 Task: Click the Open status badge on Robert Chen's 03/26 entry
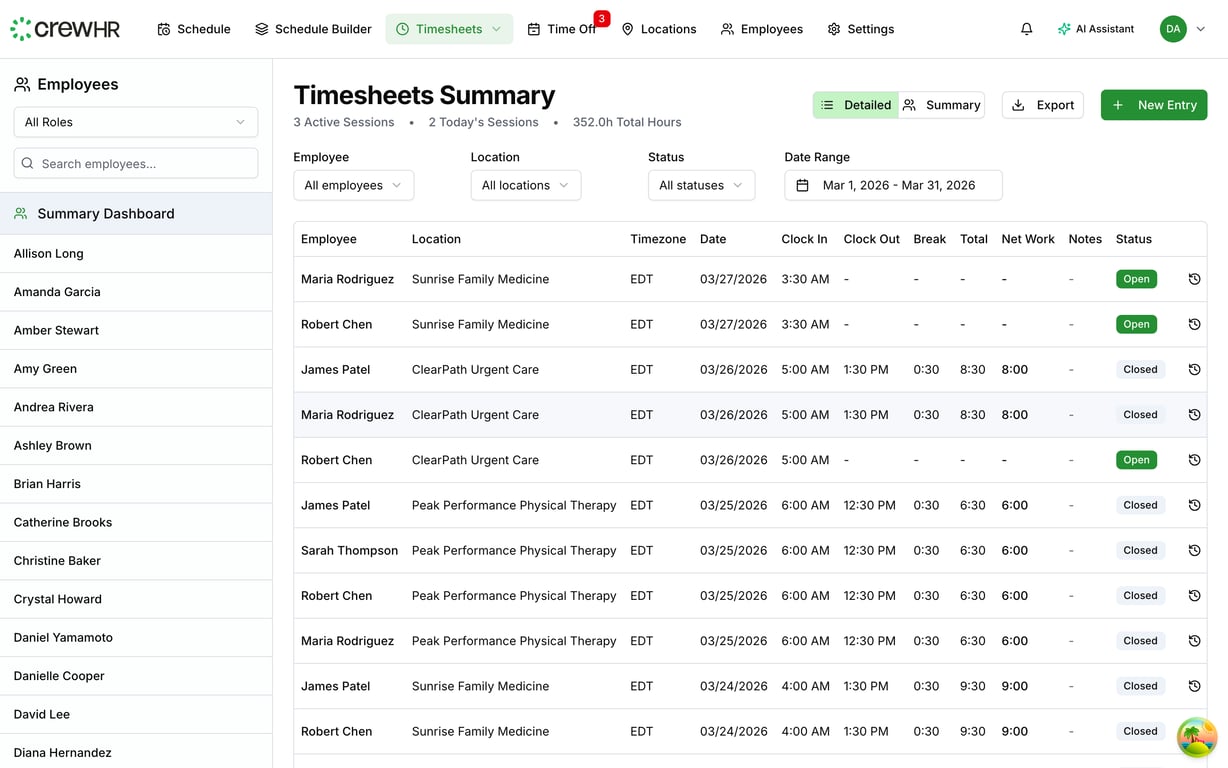(1136, 460)
